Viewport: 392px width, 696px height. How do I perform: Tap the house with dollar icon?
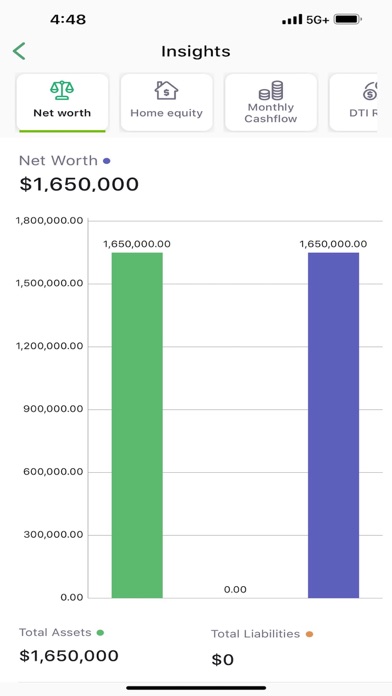pos(166,90)
